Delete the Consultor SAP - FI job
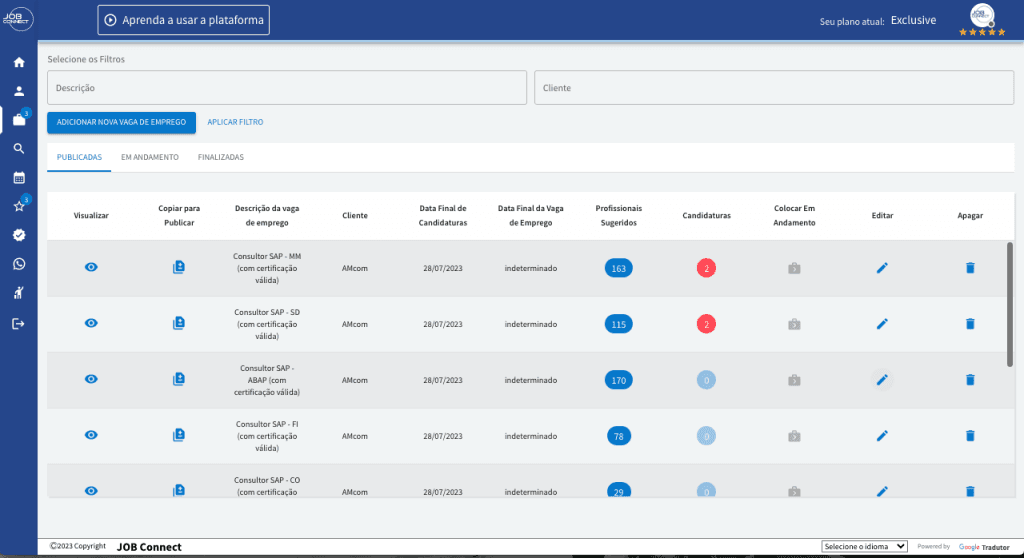The height and width of the screenshot is (558, 1024). 970,436
